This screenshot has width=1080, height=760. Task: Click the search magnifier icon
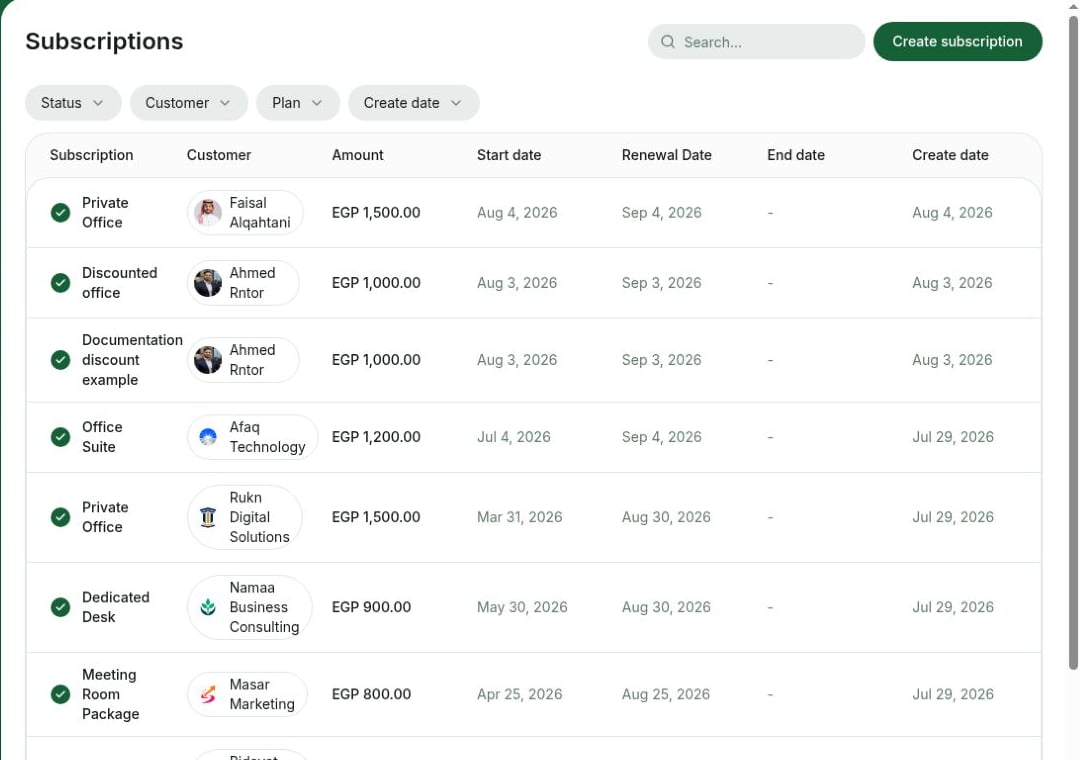click(667, 42)
